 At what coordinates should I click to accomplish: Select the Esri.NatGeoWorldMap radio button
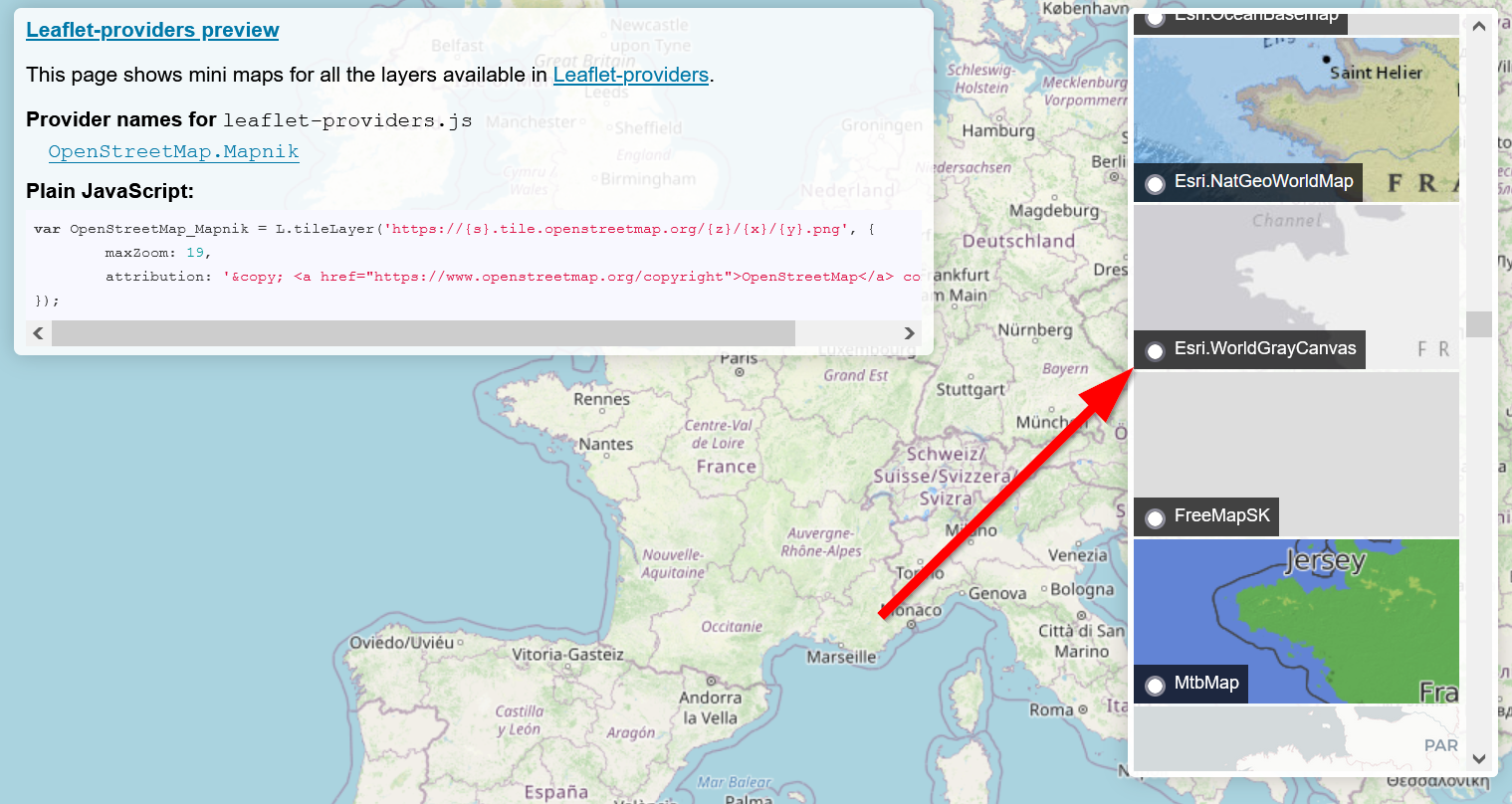pyautogui.click(x=1155, y=184)
